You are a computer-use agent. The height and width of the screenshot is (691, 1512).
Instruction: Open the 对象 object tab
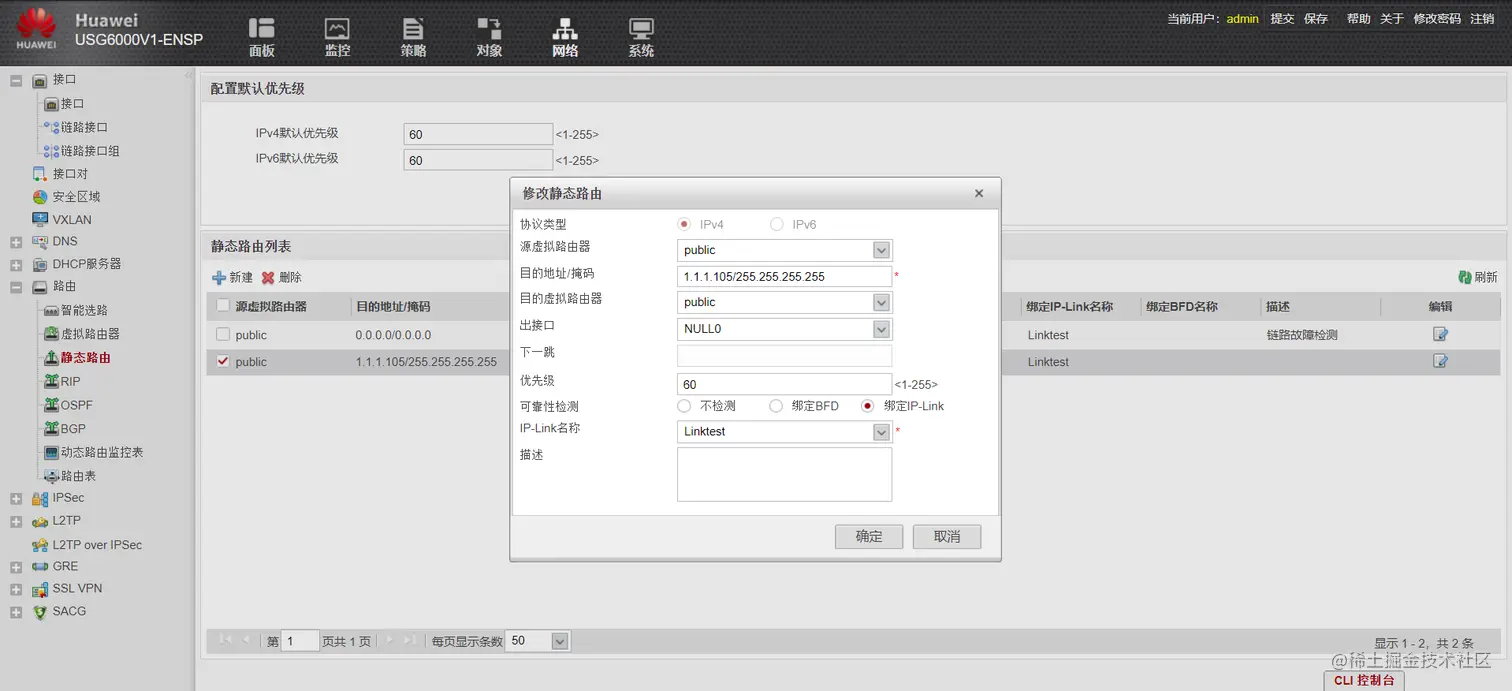pos(489,37)
